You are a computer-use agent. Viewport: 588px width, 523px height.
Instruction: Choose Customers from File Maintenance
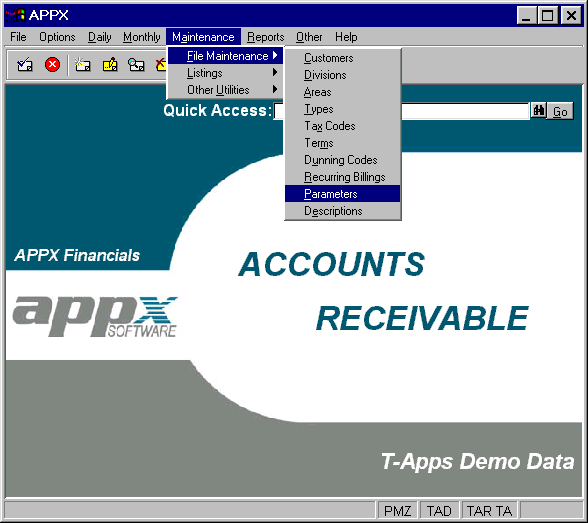pos(342,58)
